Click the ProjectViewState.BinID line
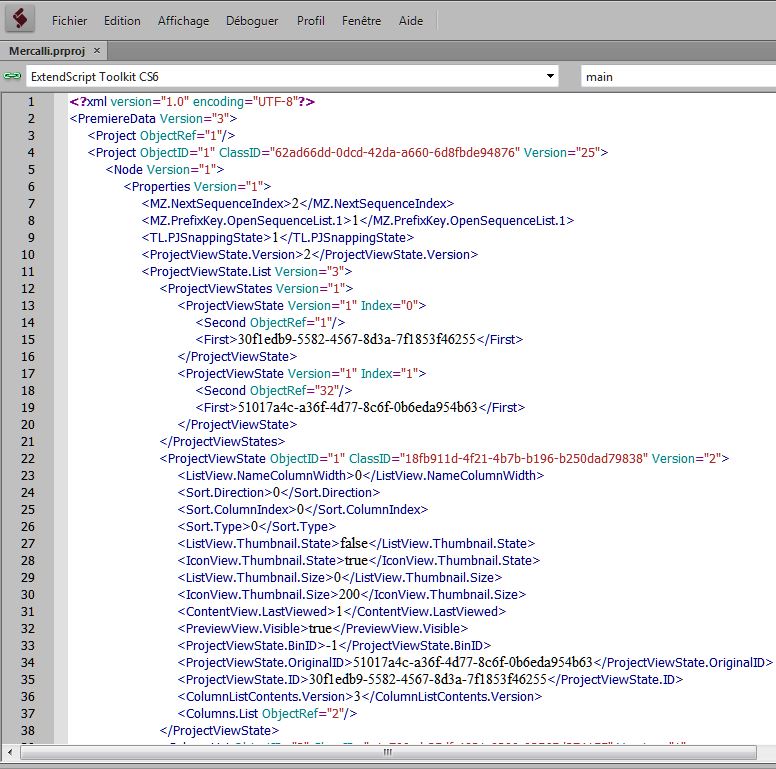 click(x=335, y=645)
